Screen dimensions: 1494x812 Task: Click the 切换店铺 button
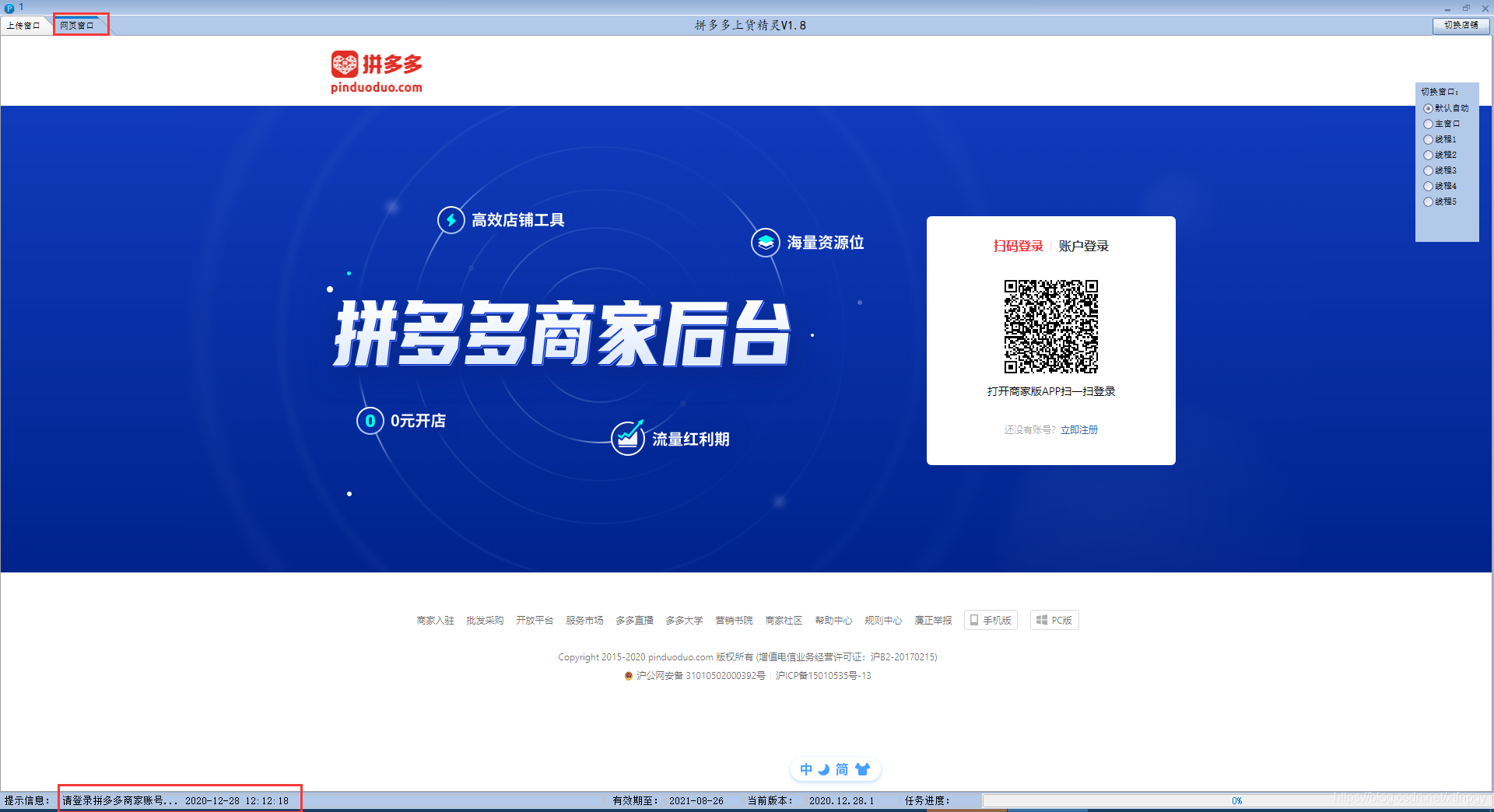[x=1461, y=25]
